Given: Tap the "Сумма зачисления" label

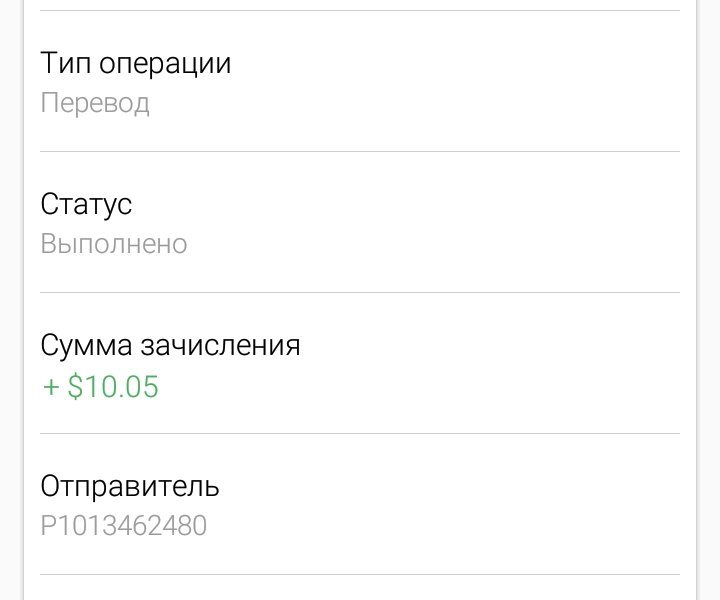Looking at the screenshot, I should [x=170, y=345].
